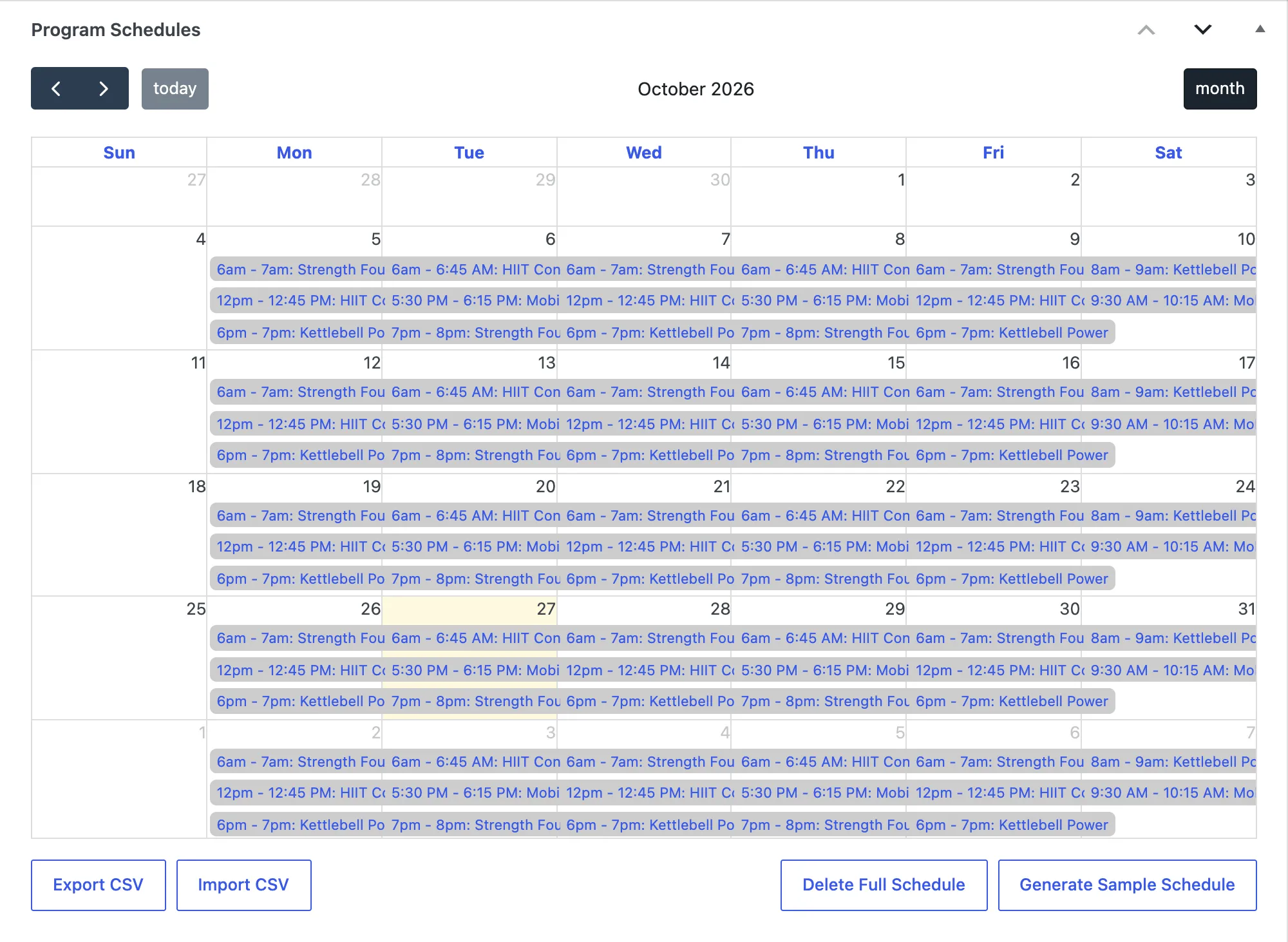The image size is (1288, 942).
Task: Open Oct 5 6am Strength event
Action: [x=298, y=269]
